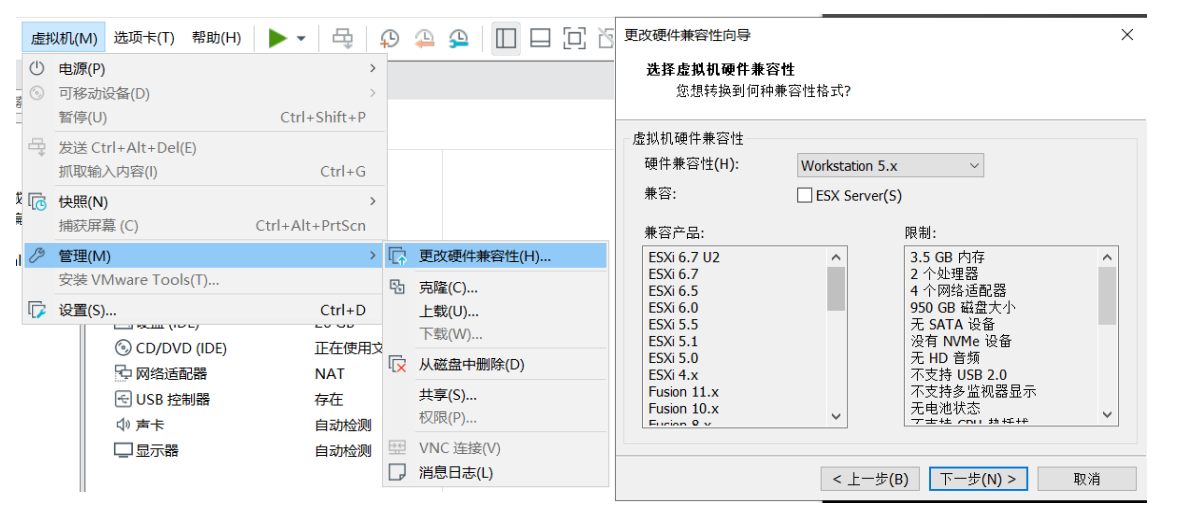
Task: Open the 电源(P) submenu
Action: [205, 69]
